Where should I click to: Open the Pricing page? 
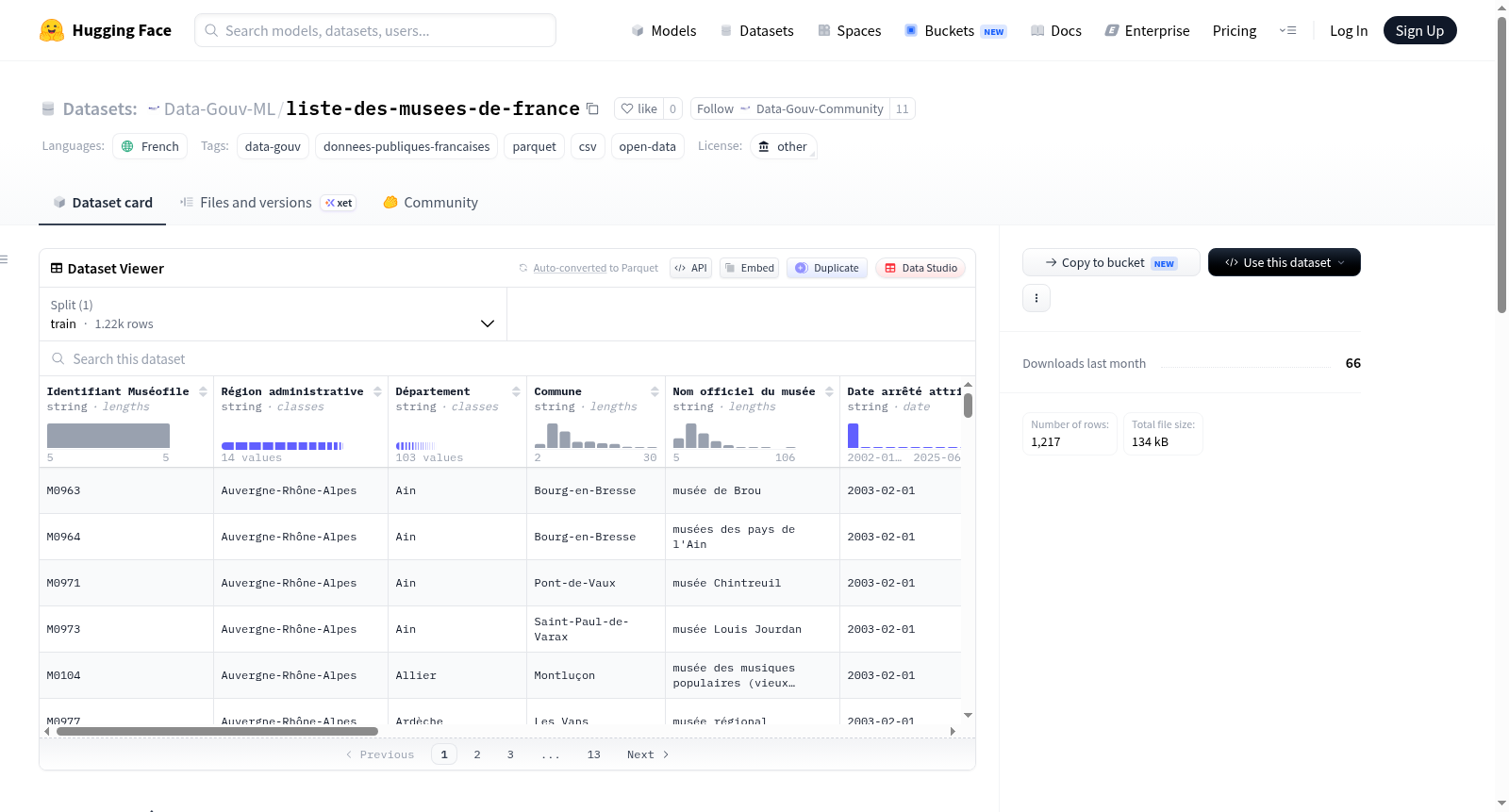(1235, 30)
